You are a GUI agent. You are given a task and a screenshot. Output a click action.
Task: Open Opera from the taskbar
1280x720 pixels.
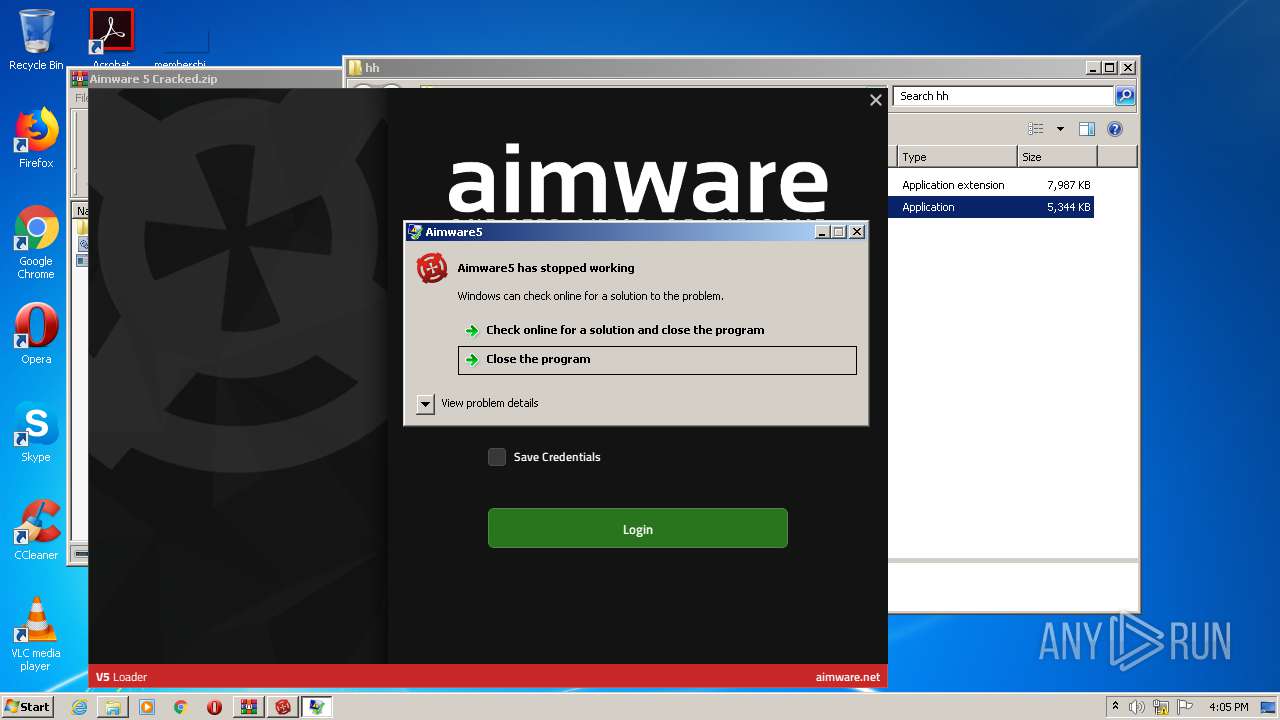[214, 707]
